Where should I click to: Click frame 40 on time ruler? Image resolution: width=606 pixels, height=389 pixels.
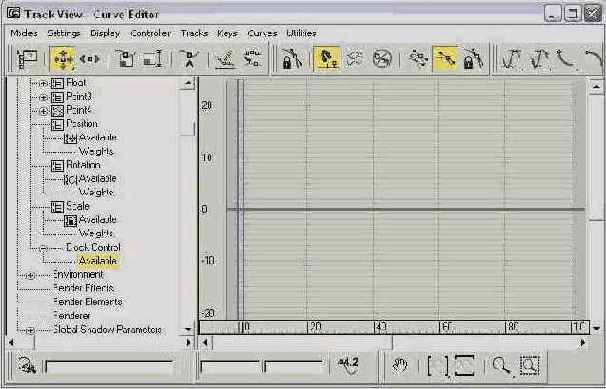381,327
